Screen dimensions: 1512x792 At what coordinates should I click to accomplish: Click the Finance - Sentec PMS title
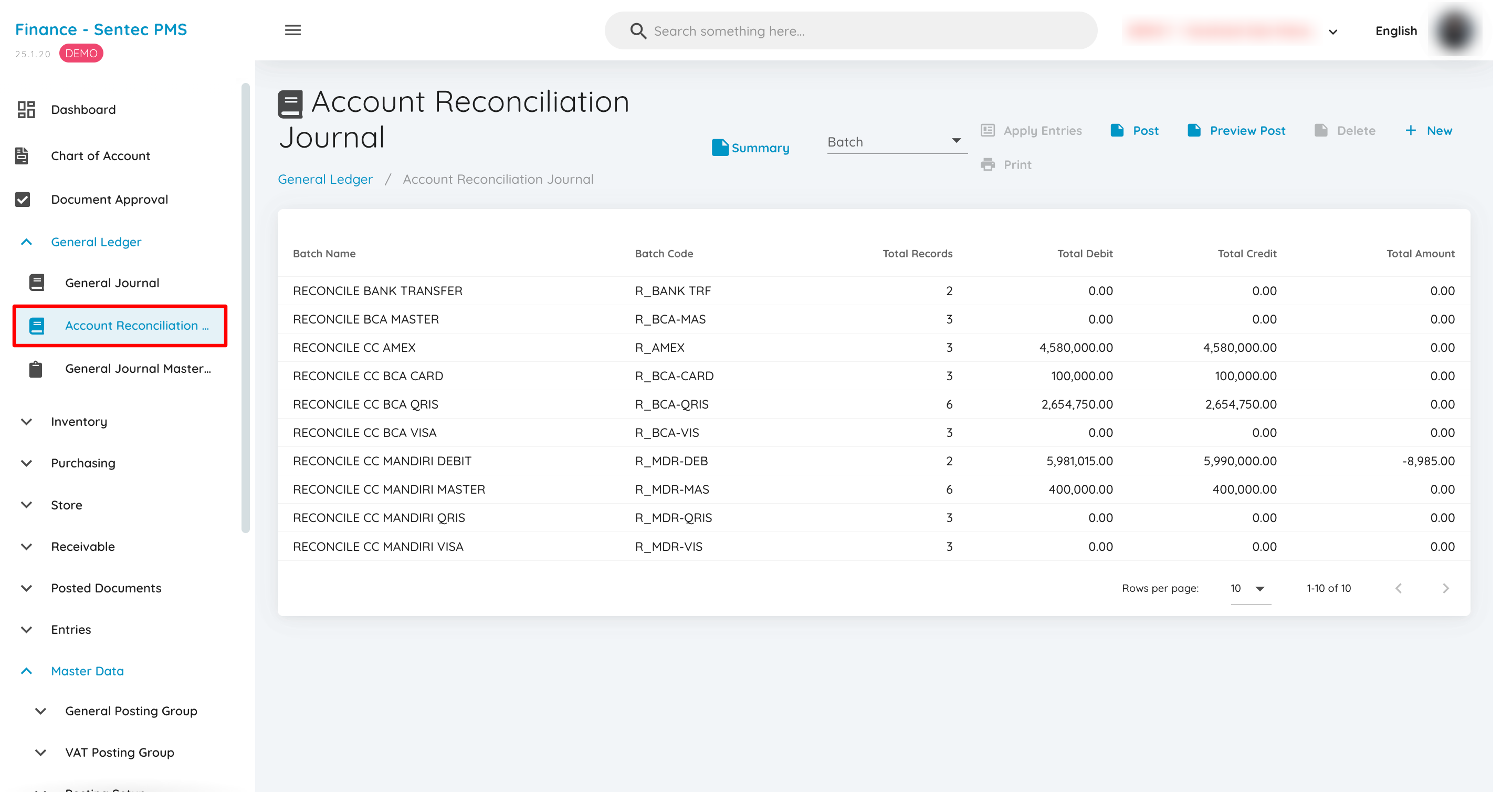101,29
